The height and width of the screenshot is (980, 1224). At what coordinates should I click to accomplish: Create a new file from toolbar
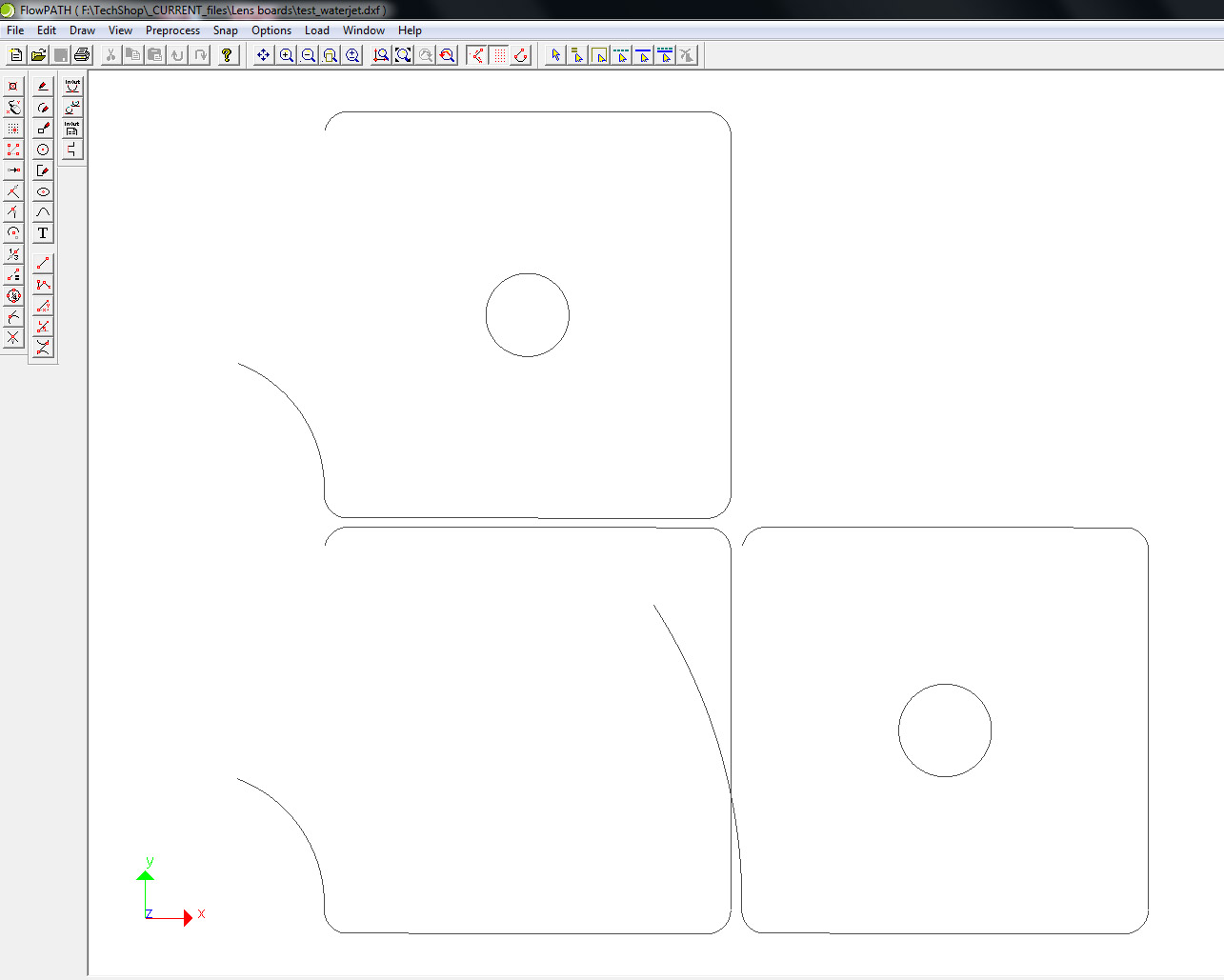[16, 54]
